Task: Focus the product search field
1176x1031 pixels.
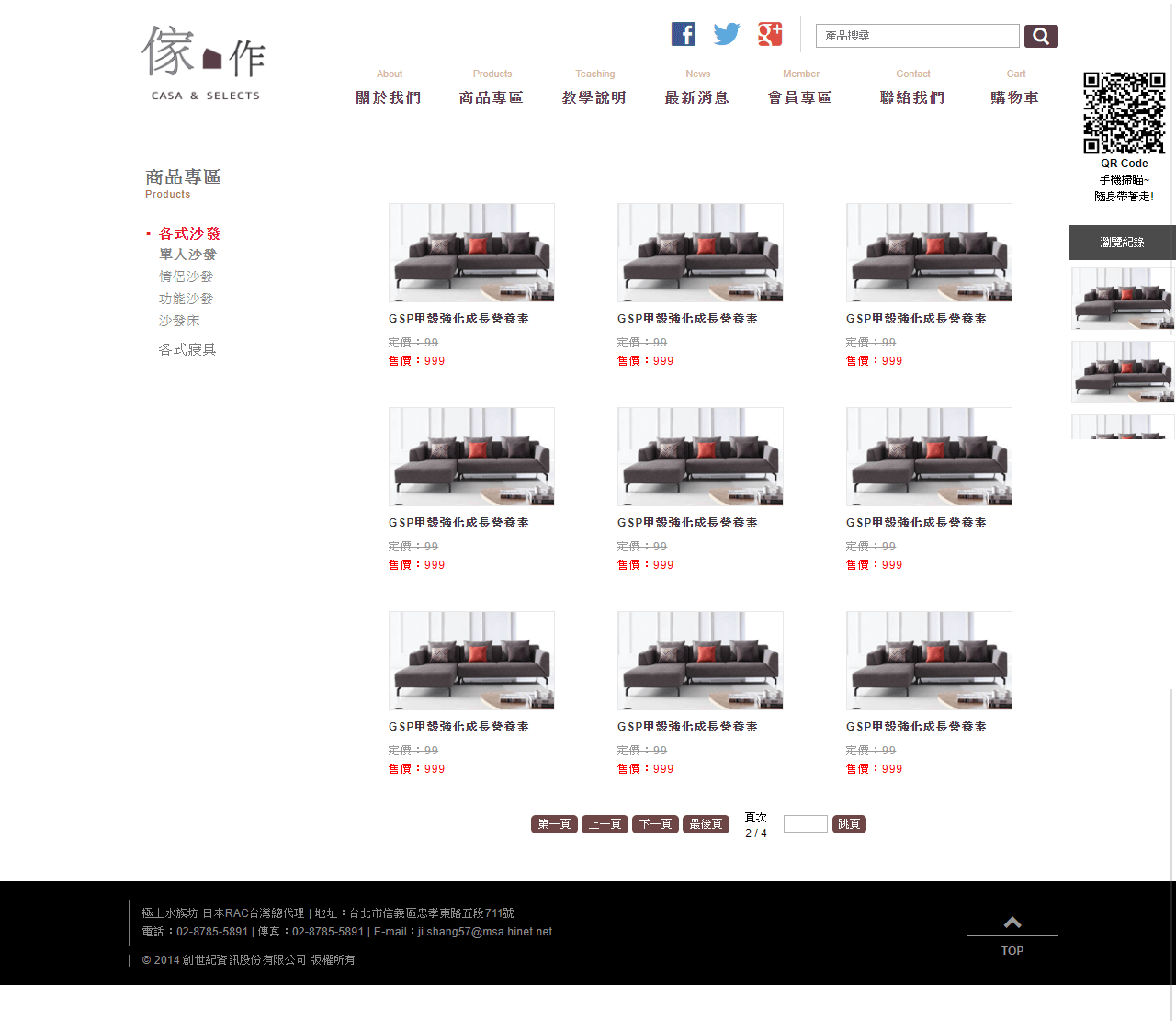Action: tap(918, 36)
